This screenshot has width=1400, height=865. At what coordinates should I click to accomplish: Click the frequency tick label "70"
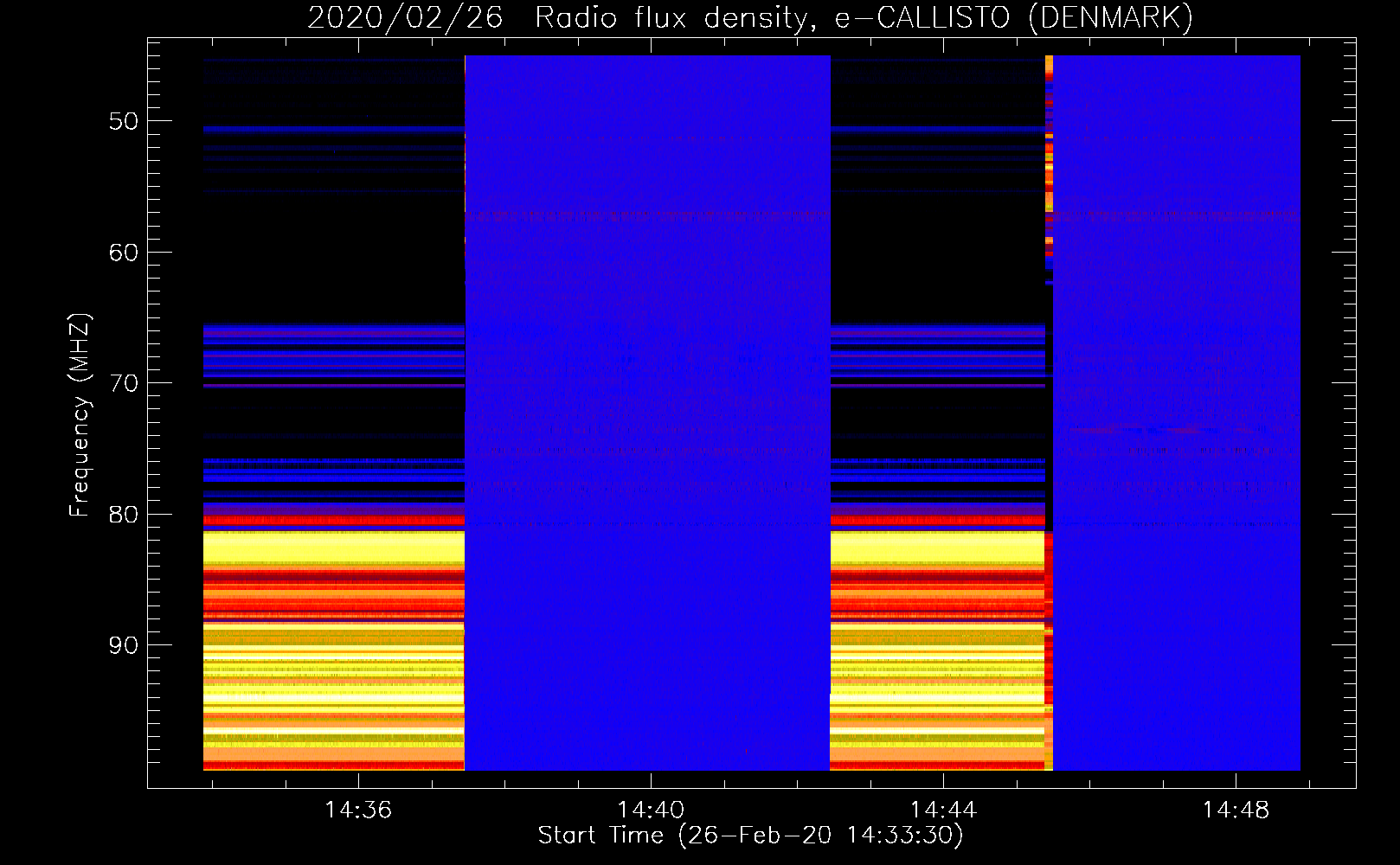[124, 383]
